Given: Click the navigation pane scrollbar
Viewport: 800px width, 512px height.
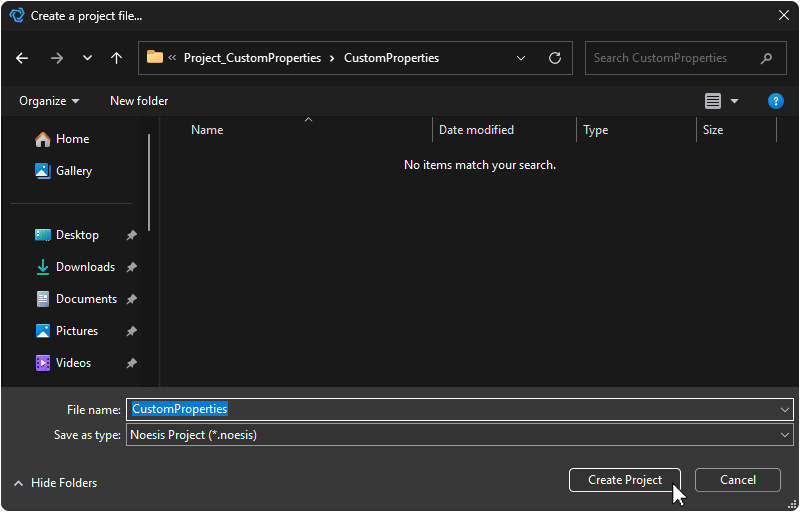Looking at the screenshot, I should pyautogui.click(x=149, y=183).
